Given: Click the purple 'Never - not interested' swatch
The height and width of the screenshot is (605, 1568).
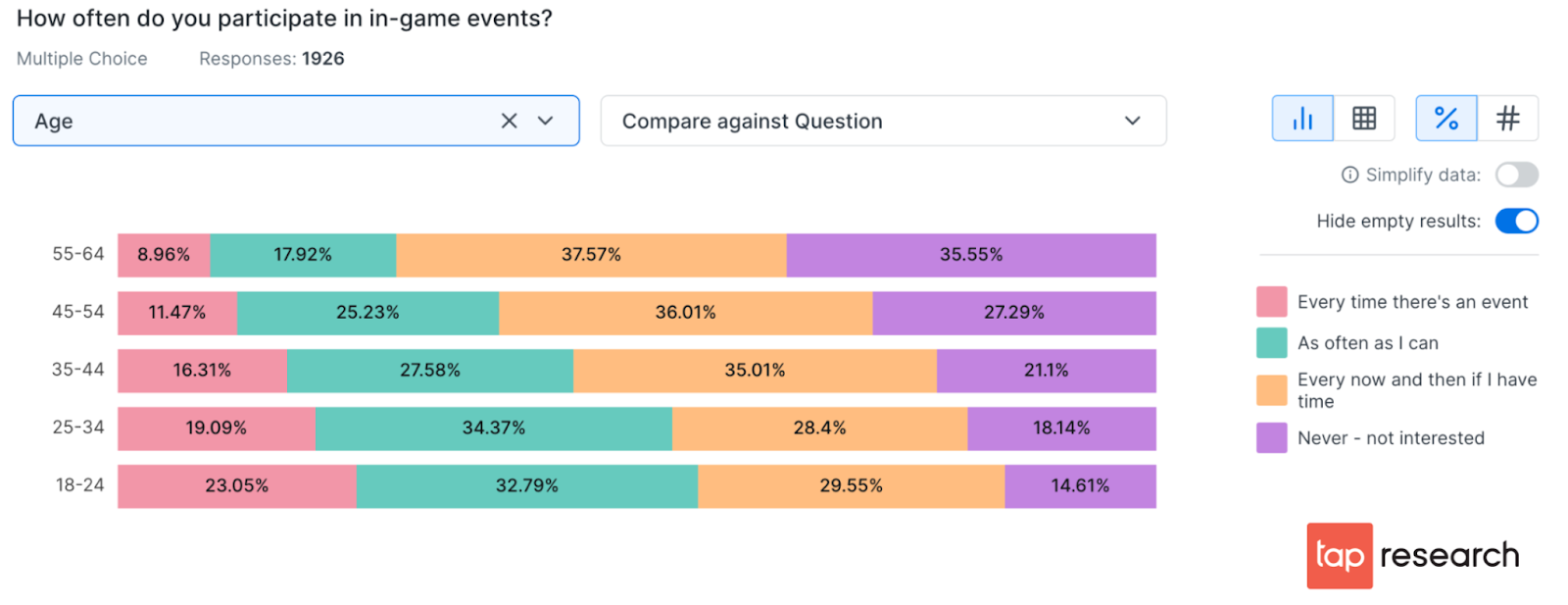Looking at the screenshot, I should (1271, 438).
